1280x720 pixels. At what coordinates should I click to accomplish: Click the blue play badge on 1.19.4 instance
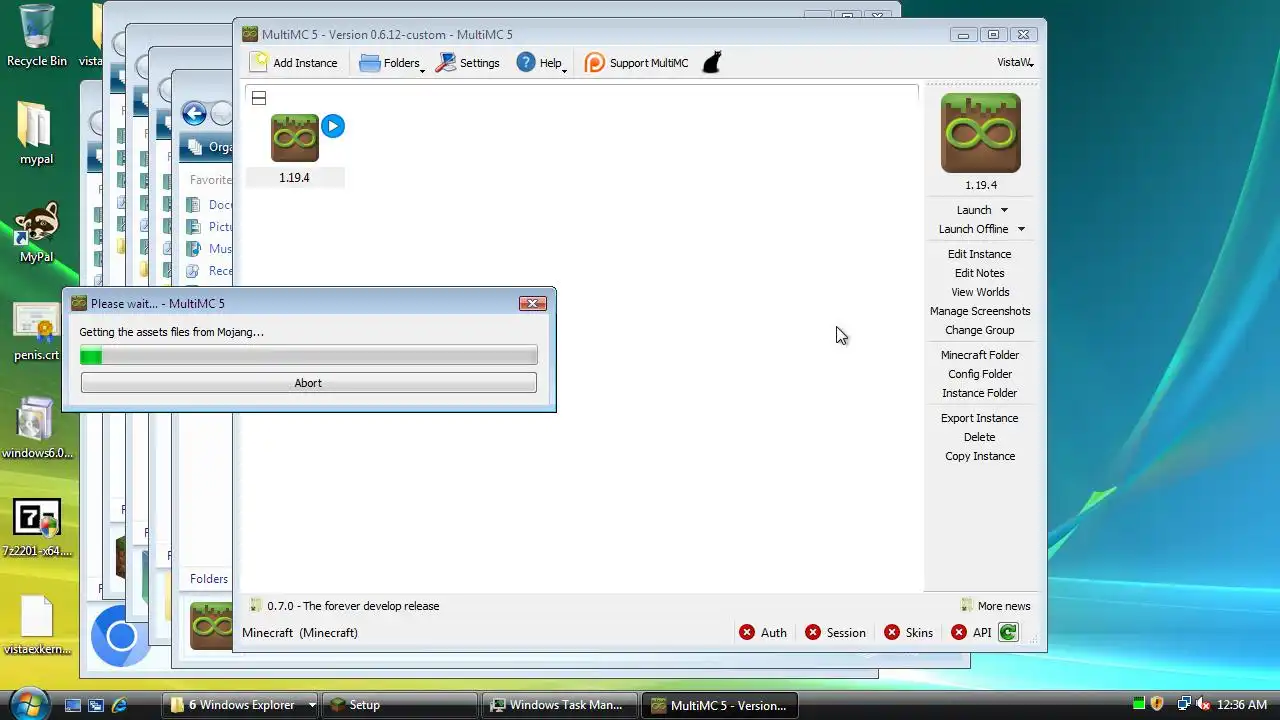pyautogui.click(x=333, y=126)
